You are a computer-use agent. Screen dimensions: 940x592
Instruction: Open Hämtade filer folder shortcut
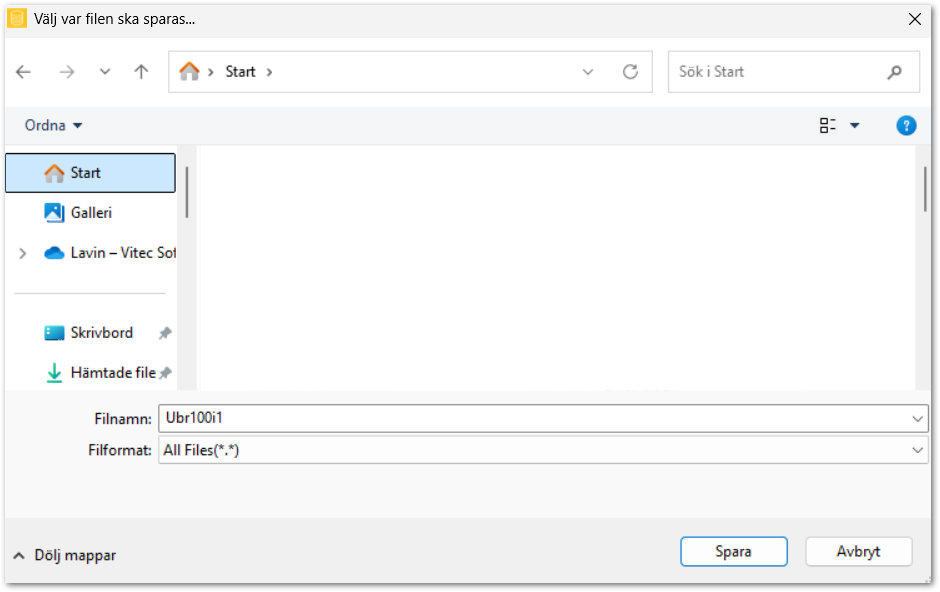tap(112, 373)
